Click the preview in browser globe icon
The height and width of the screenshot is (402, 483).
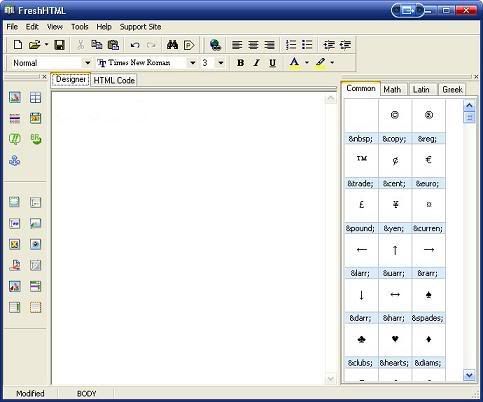(215, 45)
